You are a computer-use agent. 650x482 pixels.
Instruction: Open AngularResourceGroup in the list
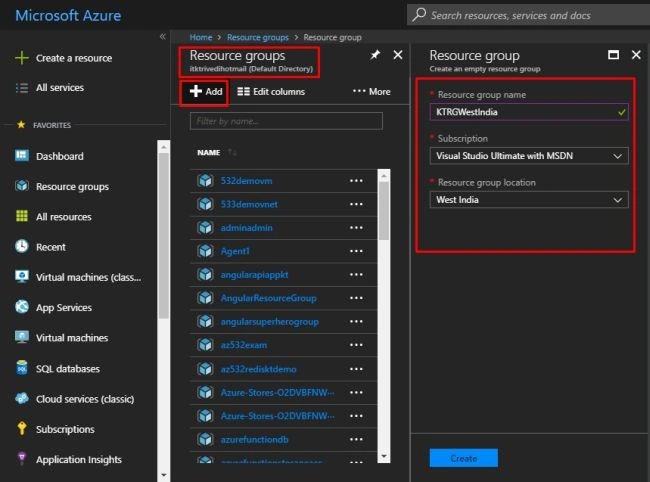[268, 298]
